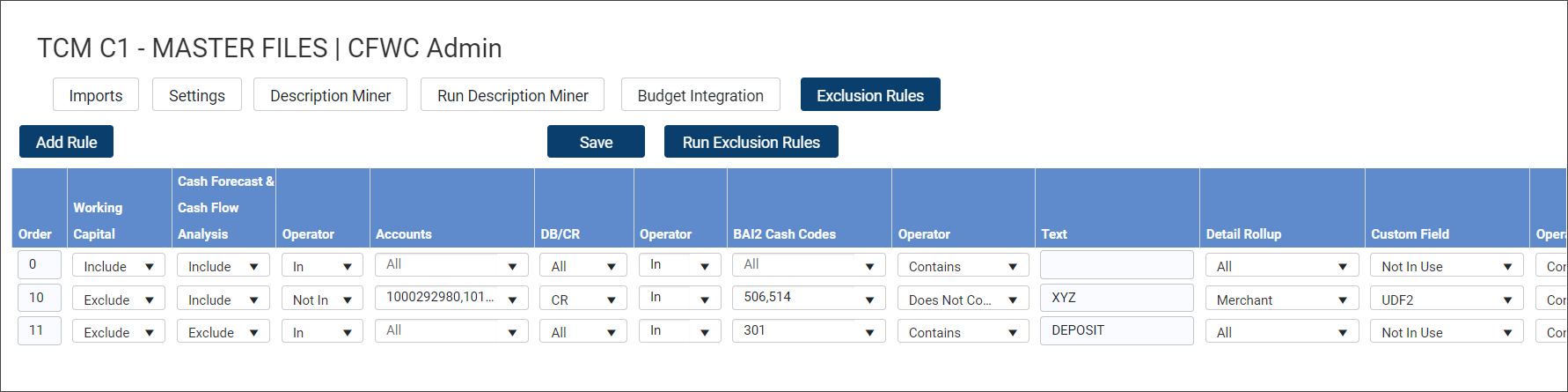1568x392 pixels.
Task: Open BAI2 Cash Codes dropdown showing 301
Action: coord(809,331)
